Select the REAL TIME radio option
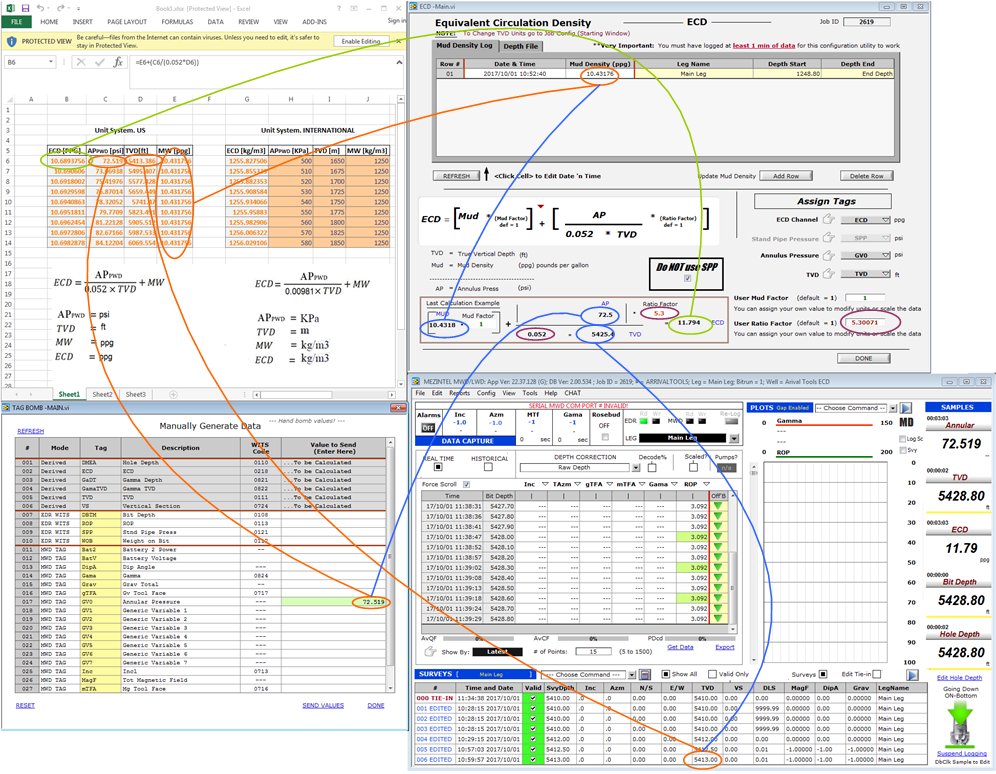Viewport: 996px width, 774px height. 438,467
